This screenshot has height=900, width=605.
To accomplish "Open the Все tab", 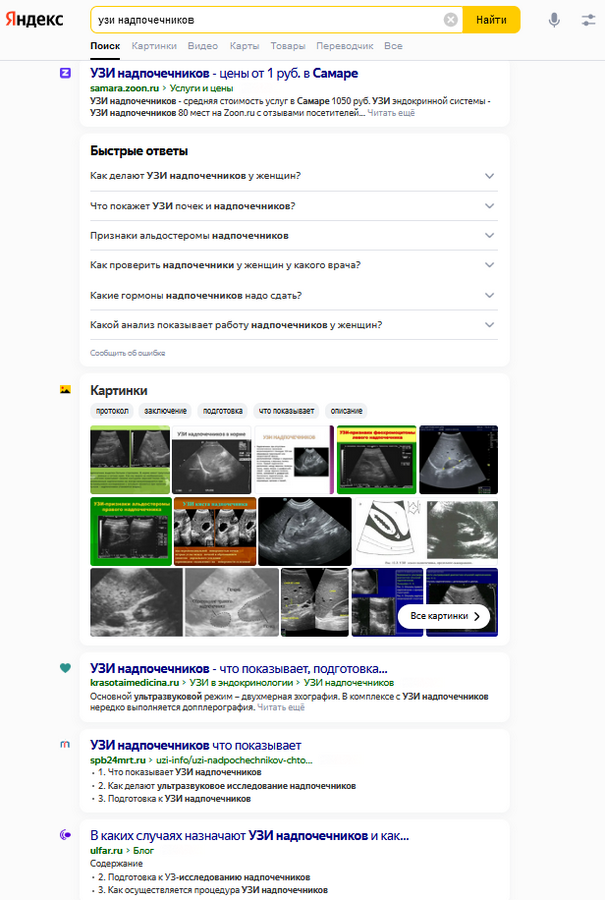I will (393, 46).
